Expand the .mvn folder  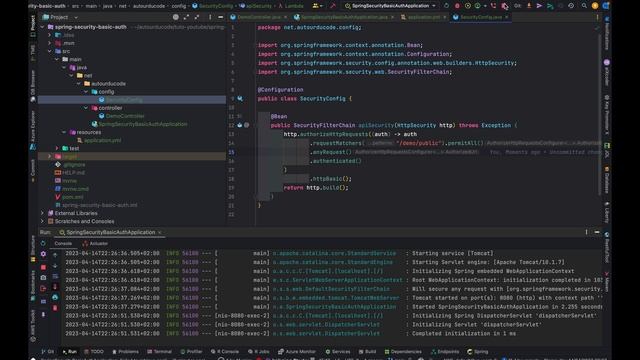50,43
